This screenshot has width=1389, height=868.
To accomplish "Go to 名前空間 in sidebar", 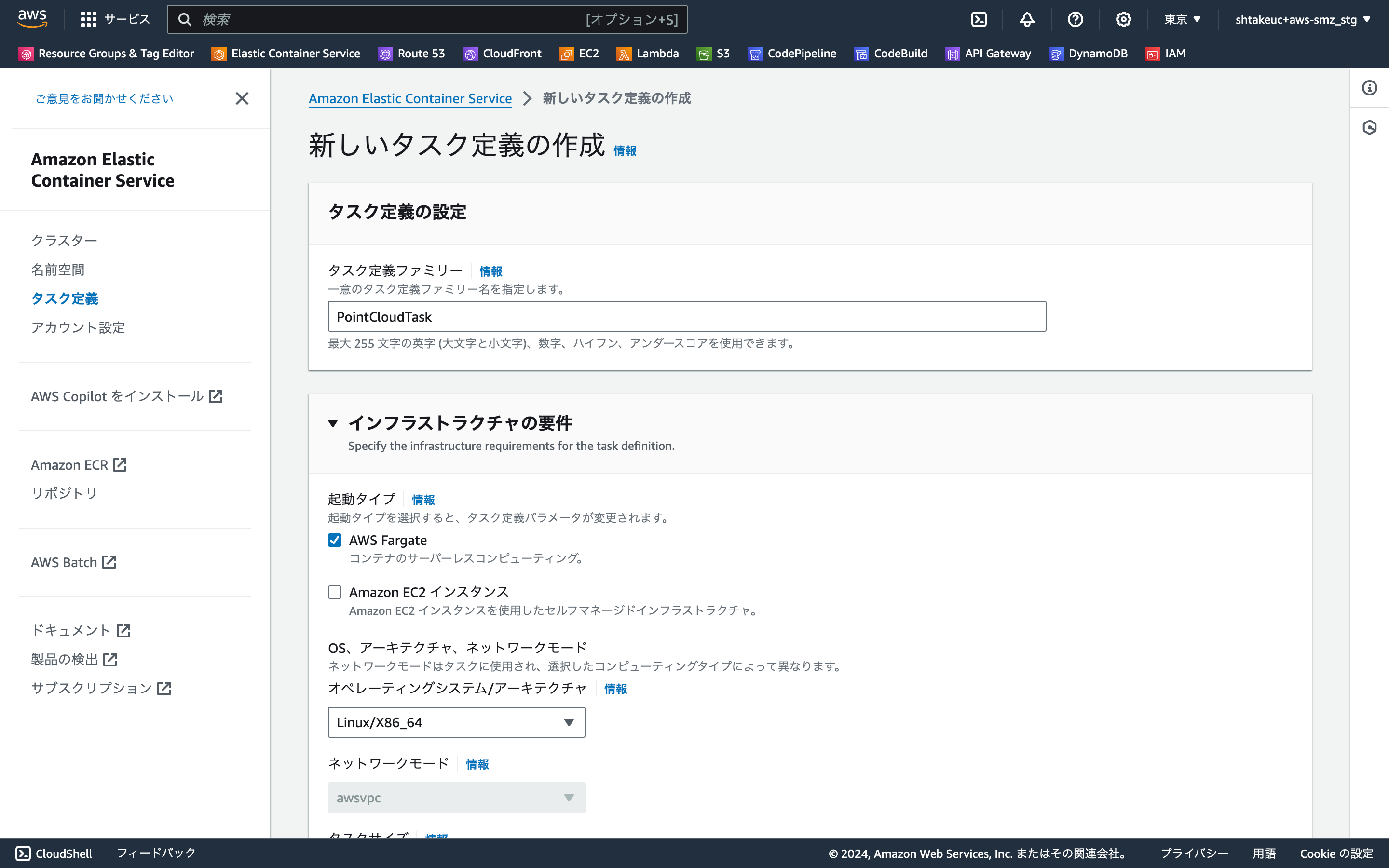I will 57,269.
